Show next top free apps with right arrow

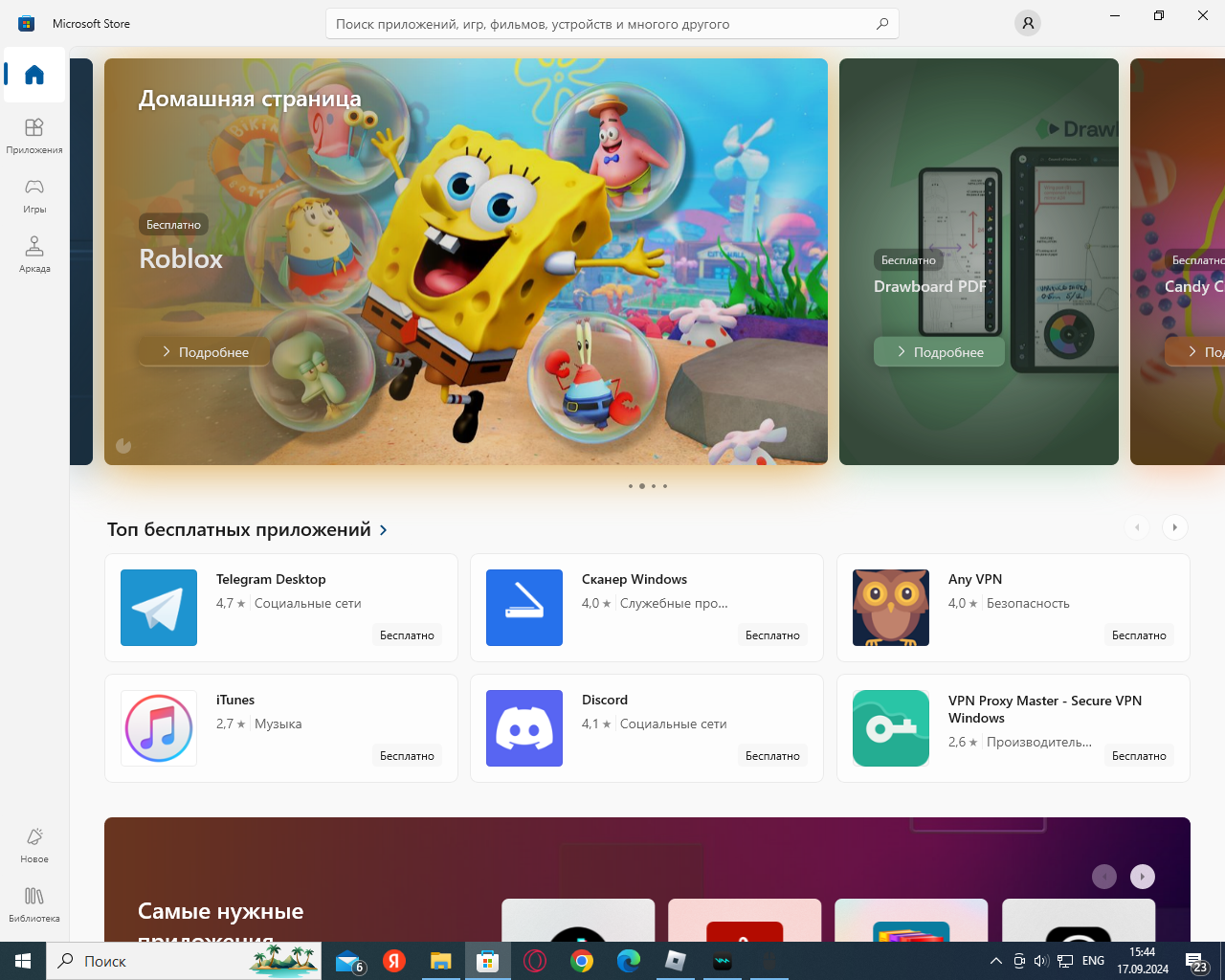pyautogui.click(x=1174, y=527)
